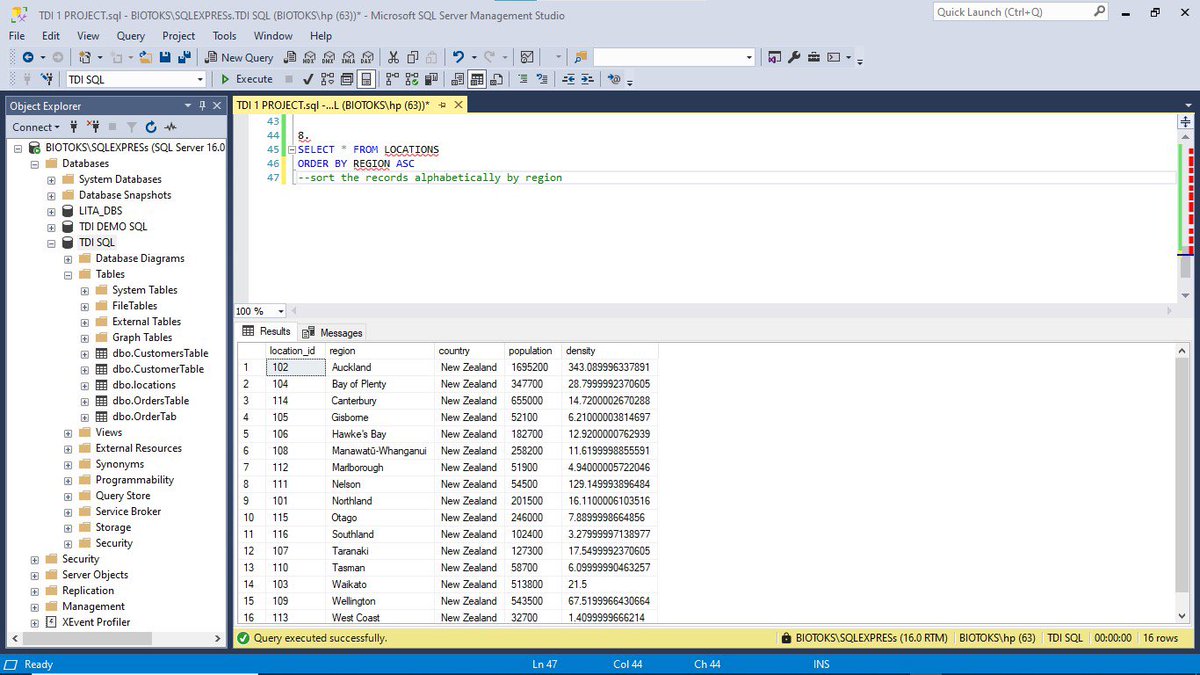
Task: Open the Find search box dropdown
Action: pyautogui.click(x=749, y=57)
